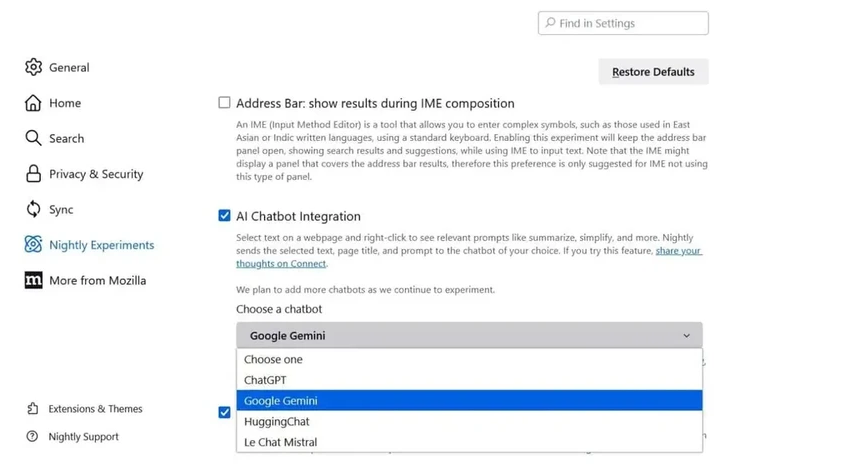850x465 pixels.
Task: Select the Nightly Experiments atom icon
Action: 34,245
